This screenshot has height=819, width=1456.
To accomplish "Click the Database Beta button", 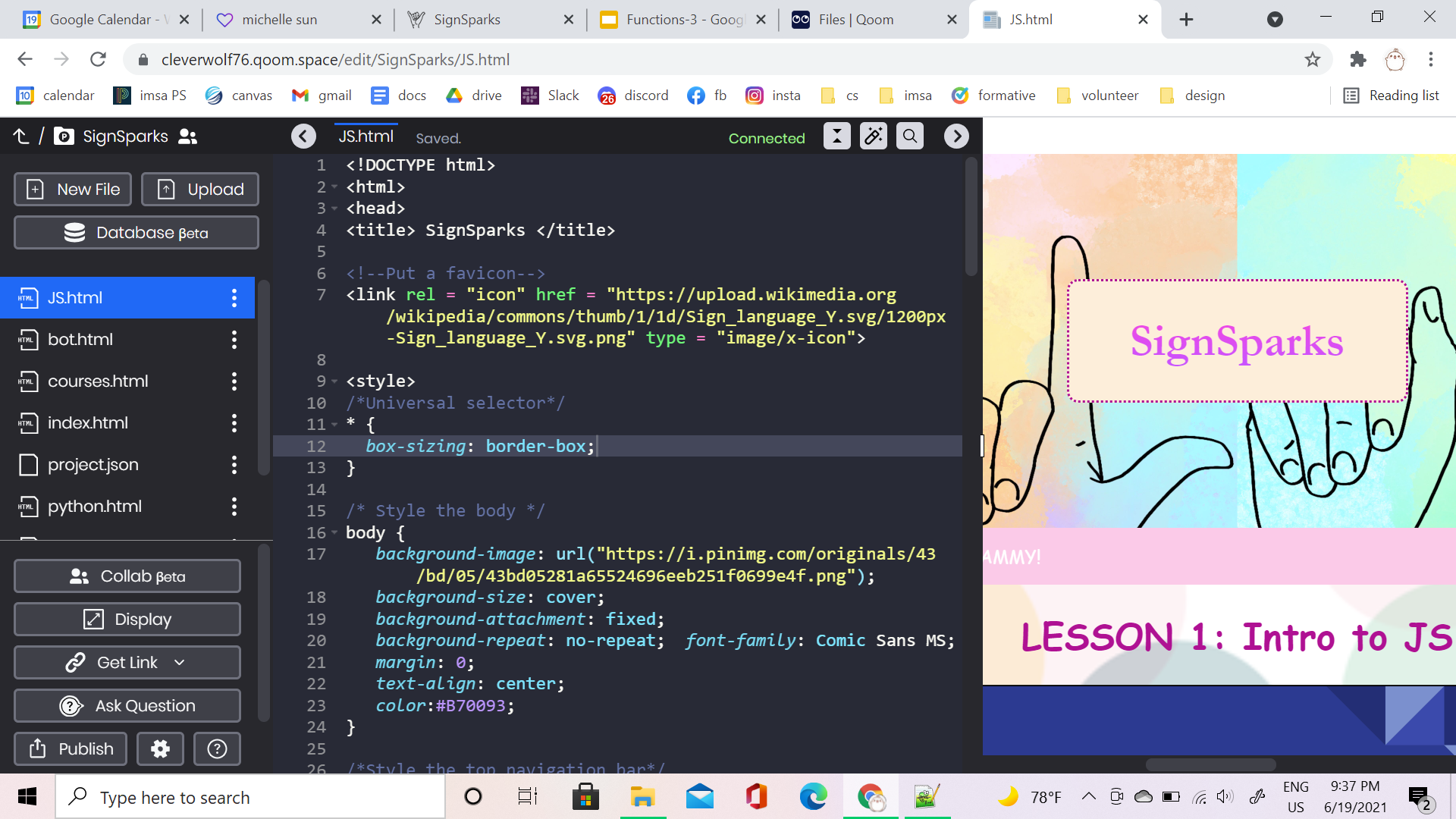I will (x=136, y=233).
